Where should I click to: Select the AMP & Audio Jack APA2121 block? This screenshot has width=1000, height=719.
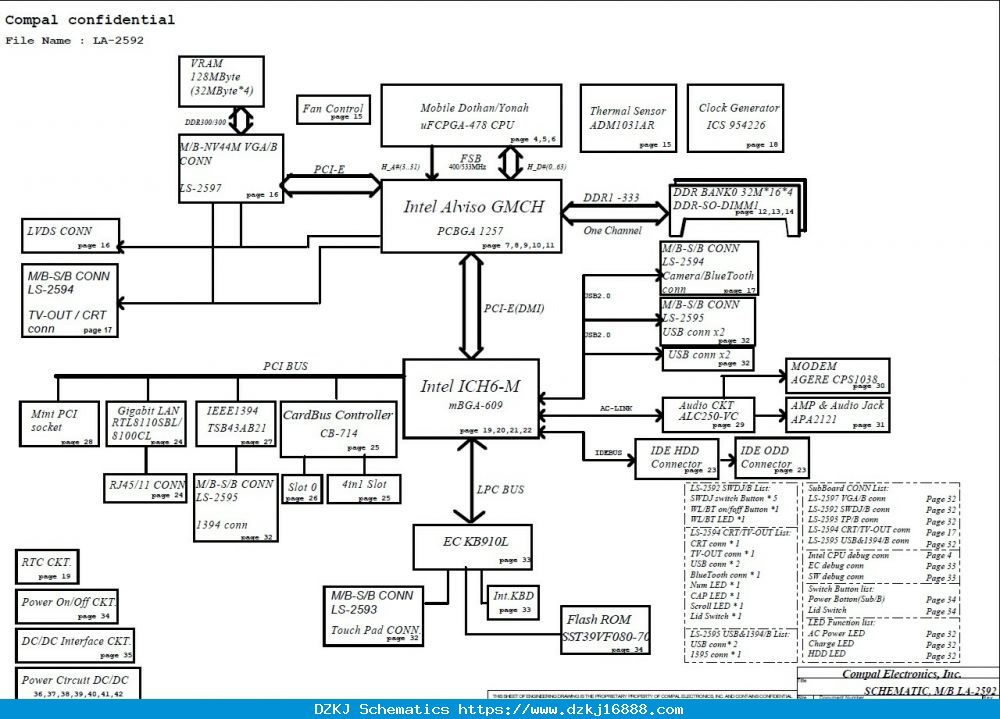tap(837, 415)
